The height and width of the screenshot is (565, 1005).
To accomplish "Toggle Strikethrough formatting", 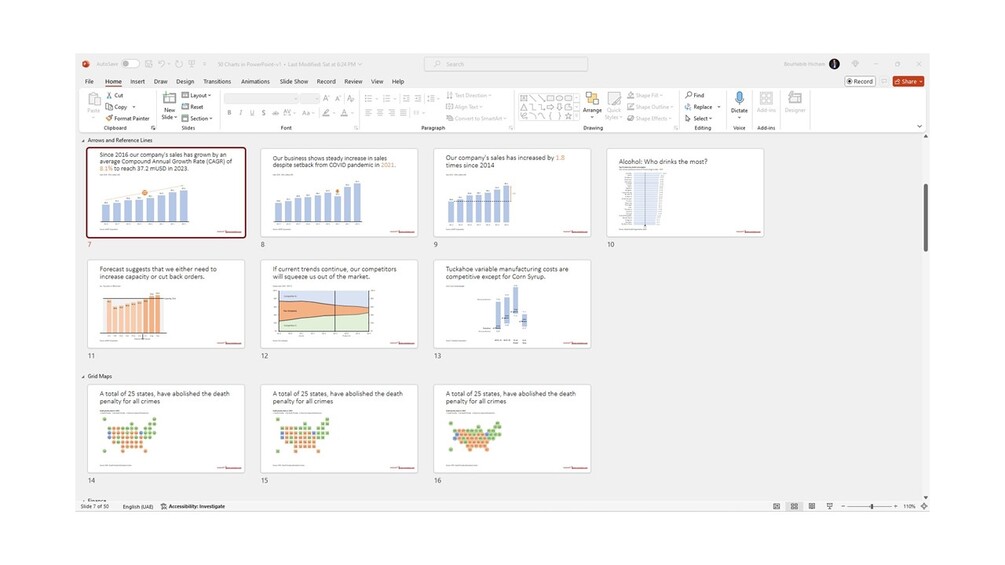I will tap(276, 113).
